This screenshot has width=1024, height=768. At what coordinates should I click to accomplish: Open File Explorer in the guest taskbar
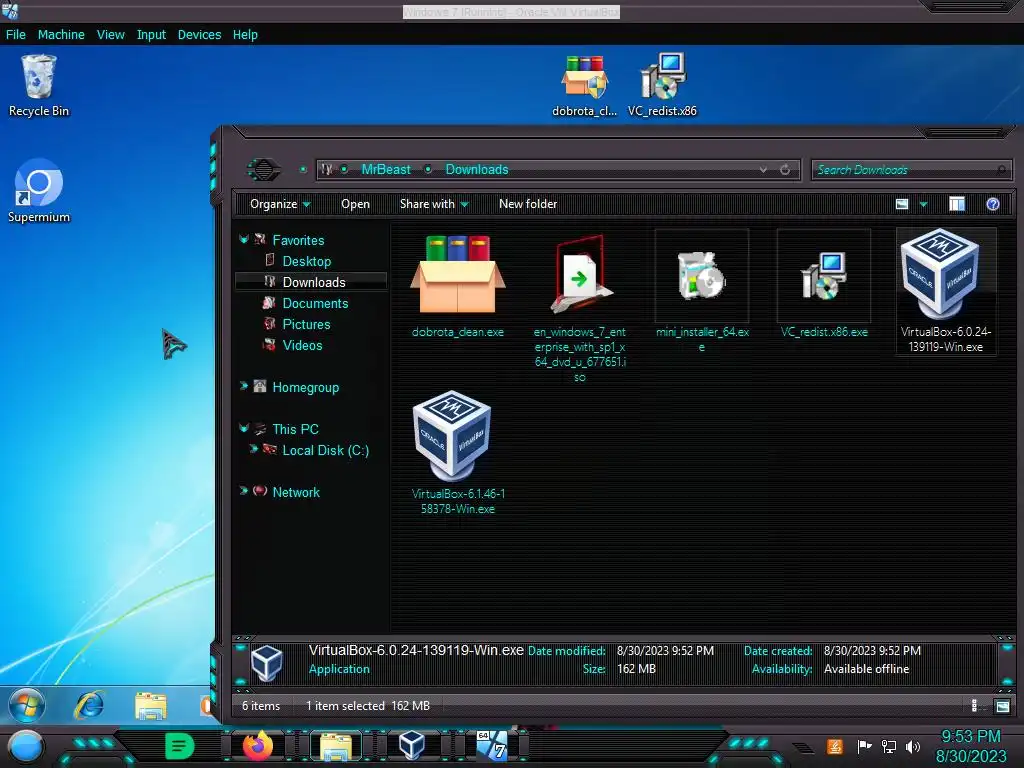151,706
